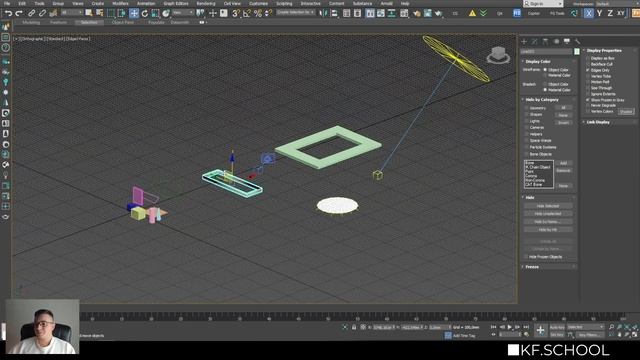The width and height of the screenshot is (640, 360).
Task: Toggle the 3D Snaps icon
Action: [236, 13]
